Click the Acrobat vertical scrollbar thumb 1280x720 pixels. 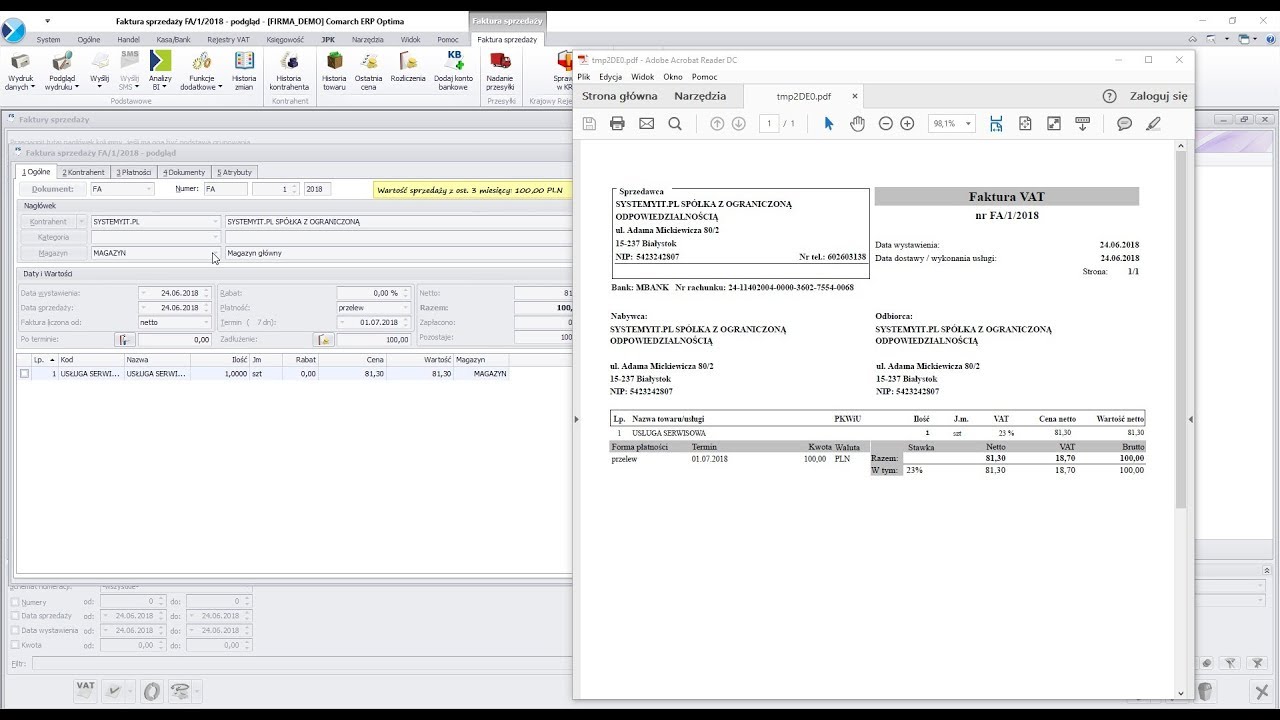1181,330
